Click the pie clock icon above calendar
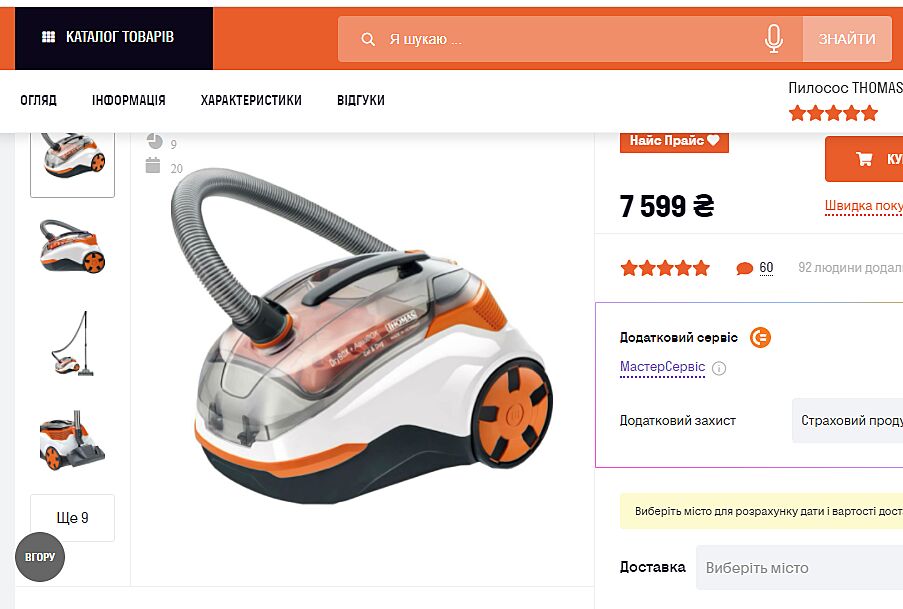 154,141
